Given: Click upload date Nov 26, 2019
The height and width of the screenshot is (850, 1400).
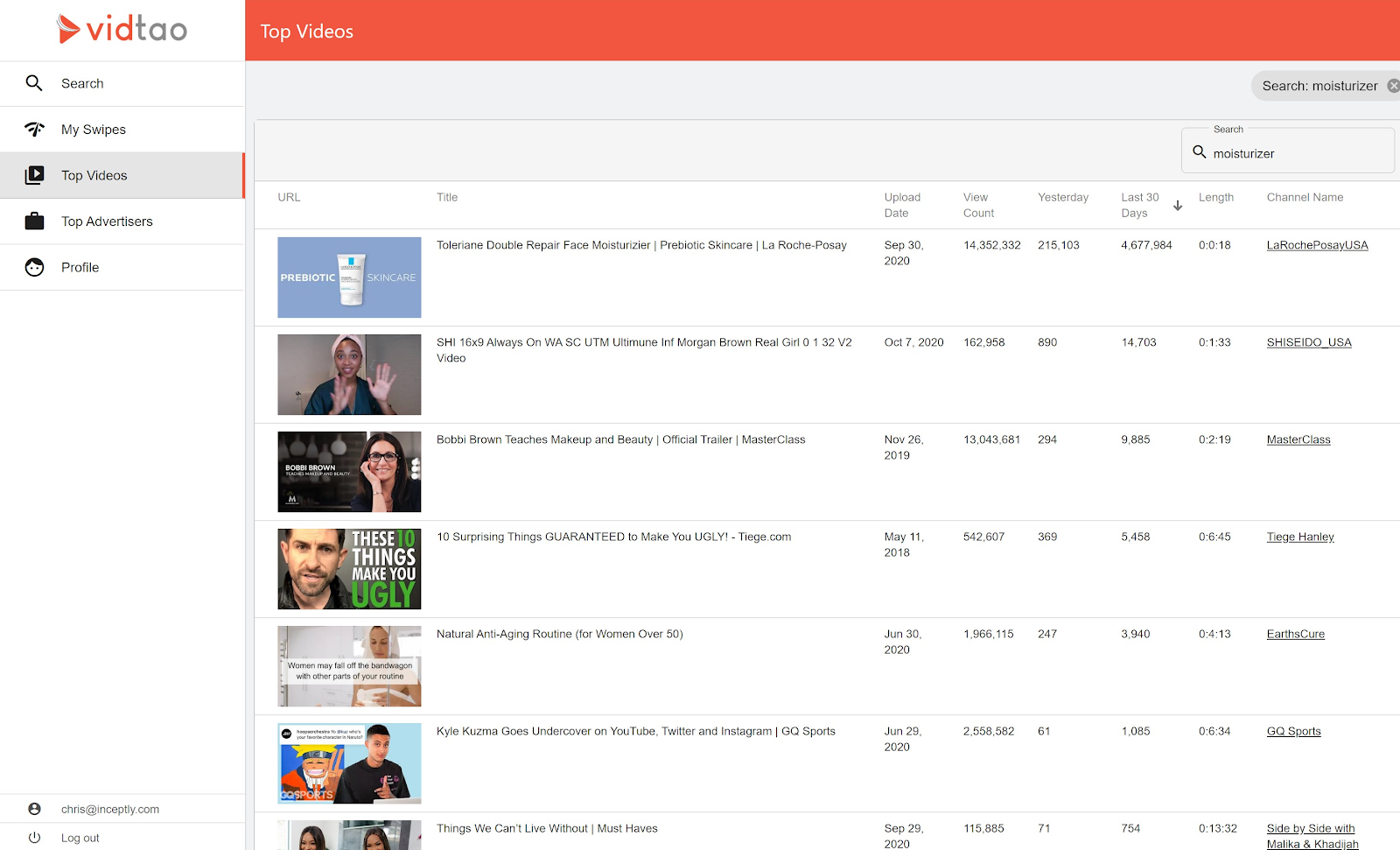Looking at the screenshot, I should 904,447.
